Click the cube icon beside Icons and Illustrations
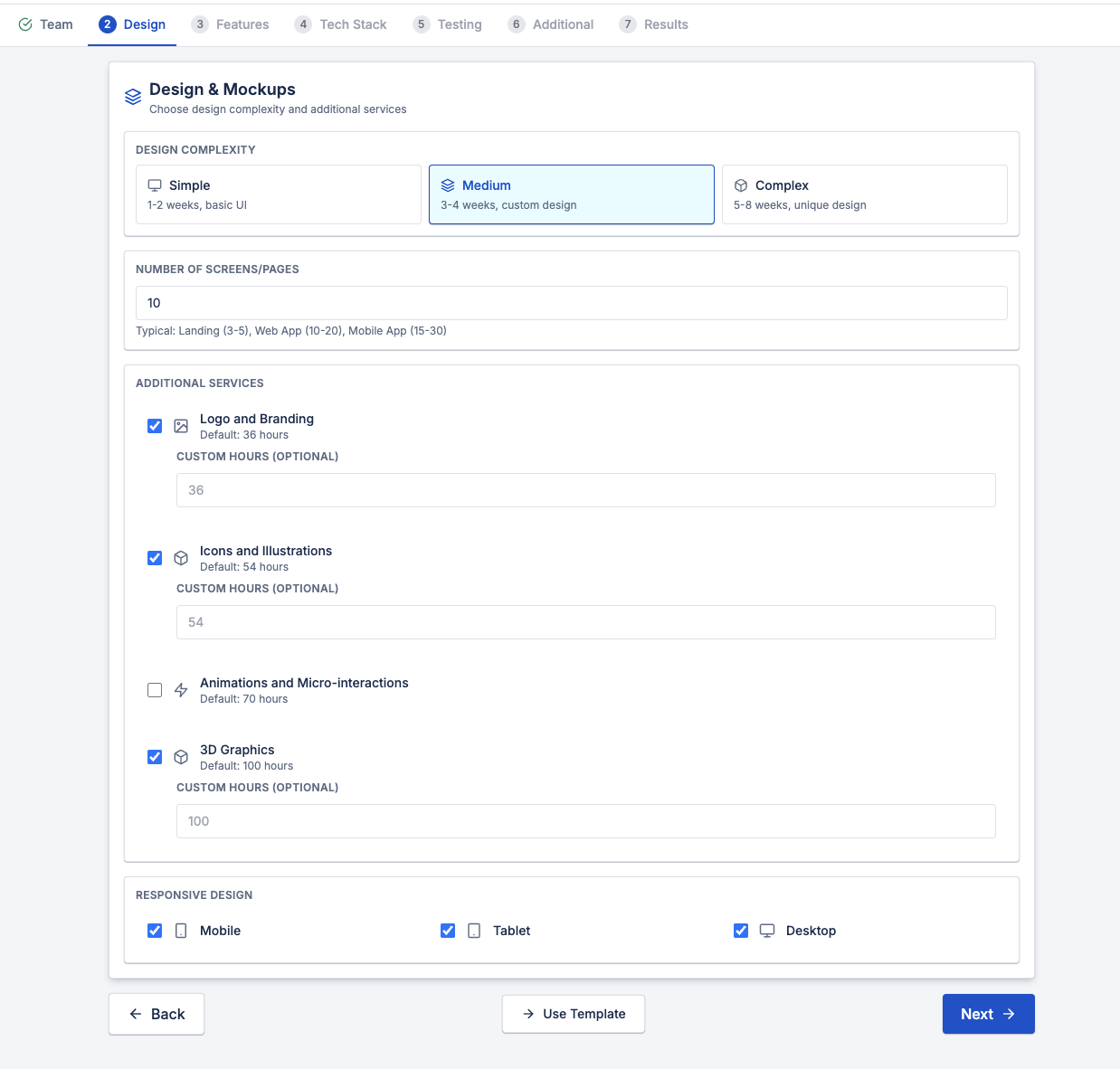The width and height of the screenshot is (1120, 1069). pos(181,558)
